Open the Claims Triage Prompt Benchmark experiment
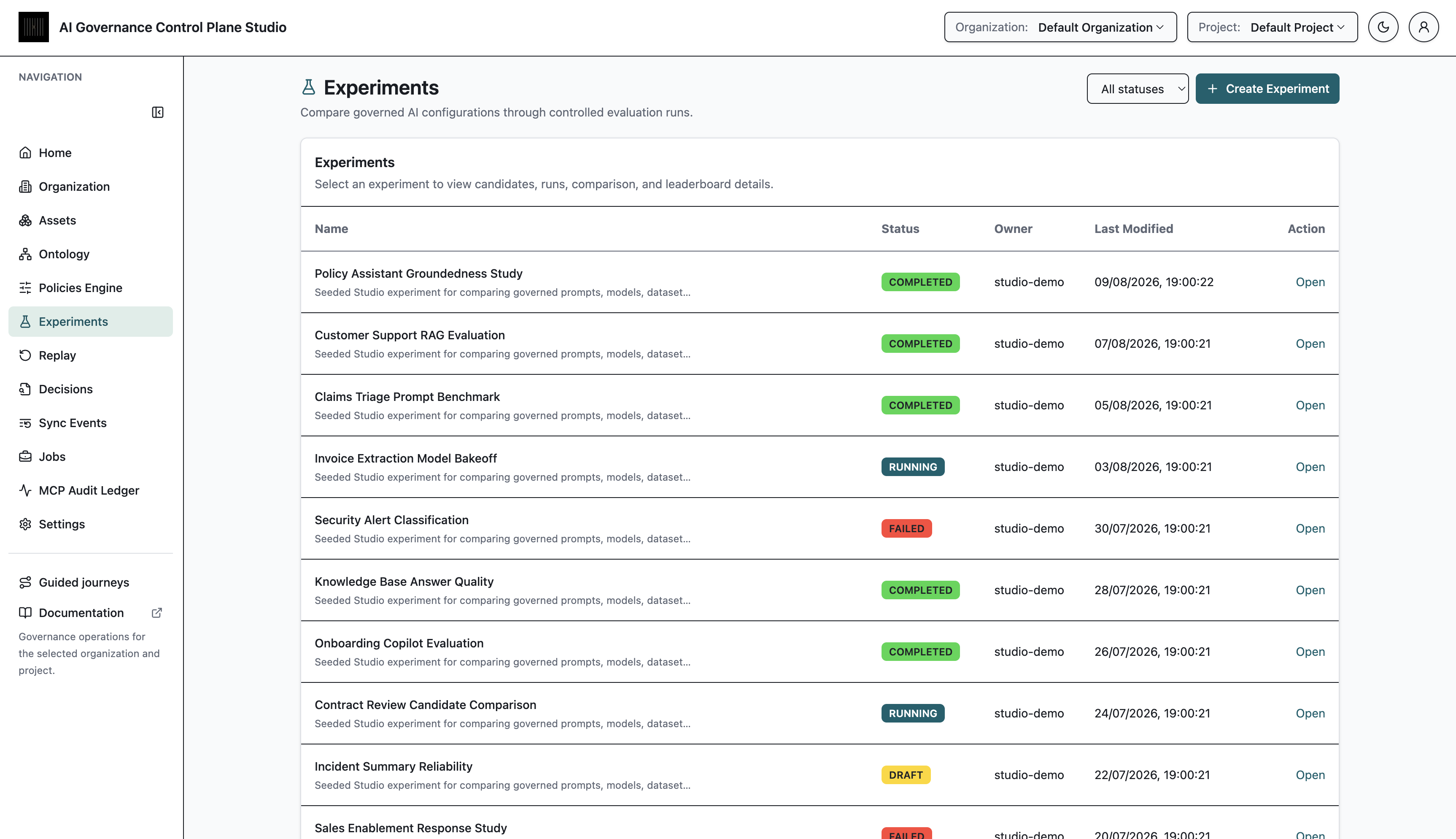 1310,405
